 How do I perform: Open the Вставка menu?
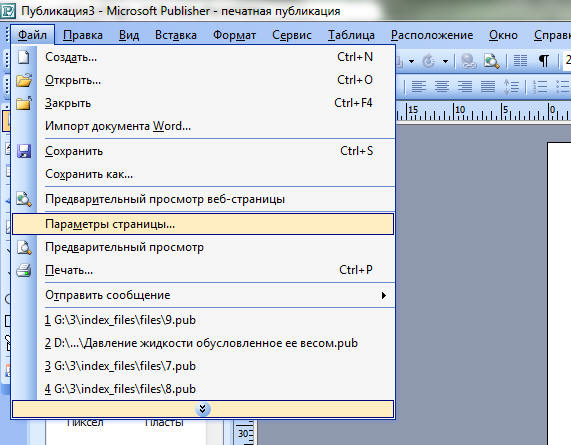pyautogui.click(x=176, y=35)
